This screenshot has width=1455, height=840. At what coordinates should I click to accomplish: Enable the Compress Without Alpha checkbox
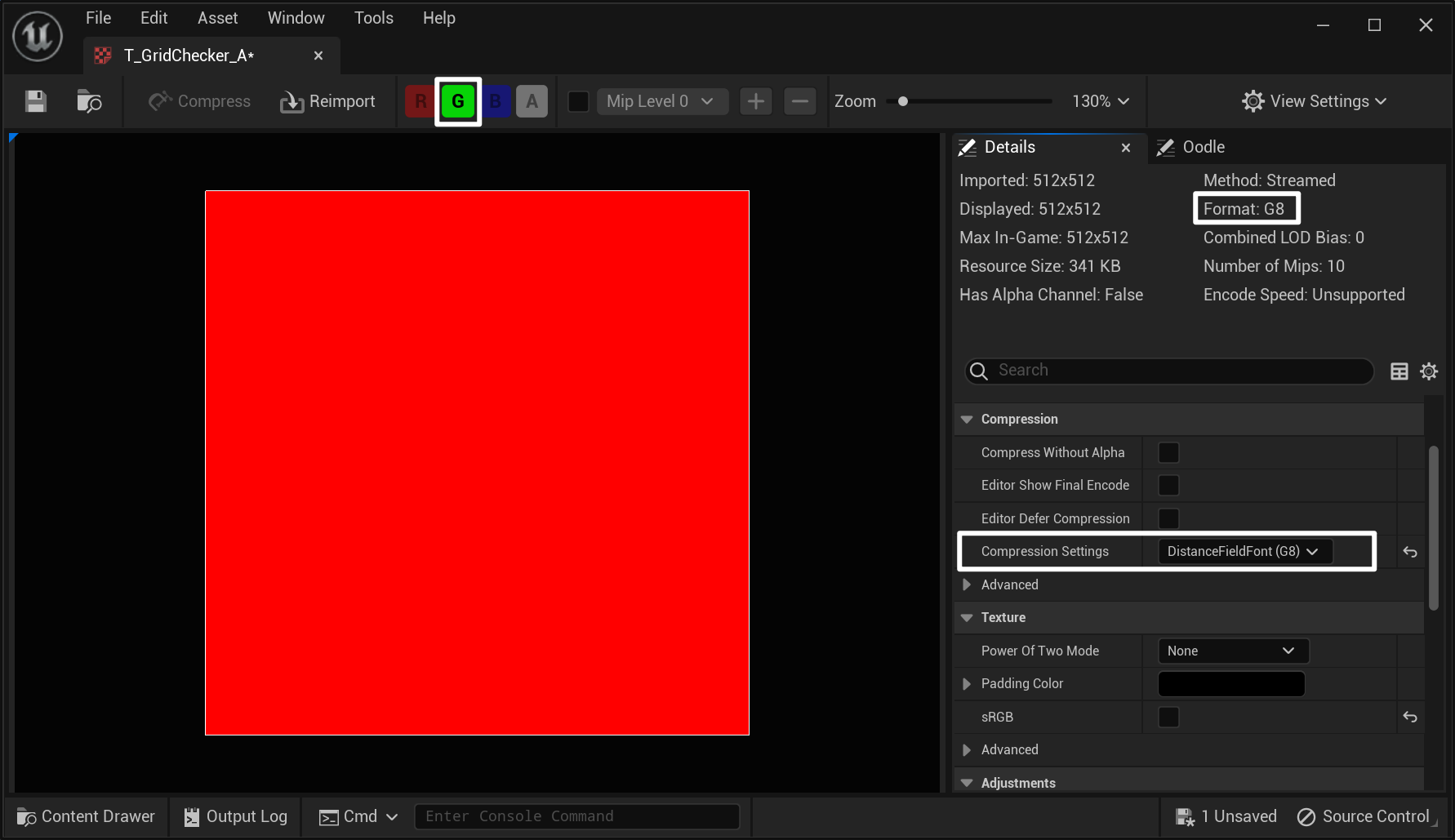pyautogui.click(x=1168, y=452)
